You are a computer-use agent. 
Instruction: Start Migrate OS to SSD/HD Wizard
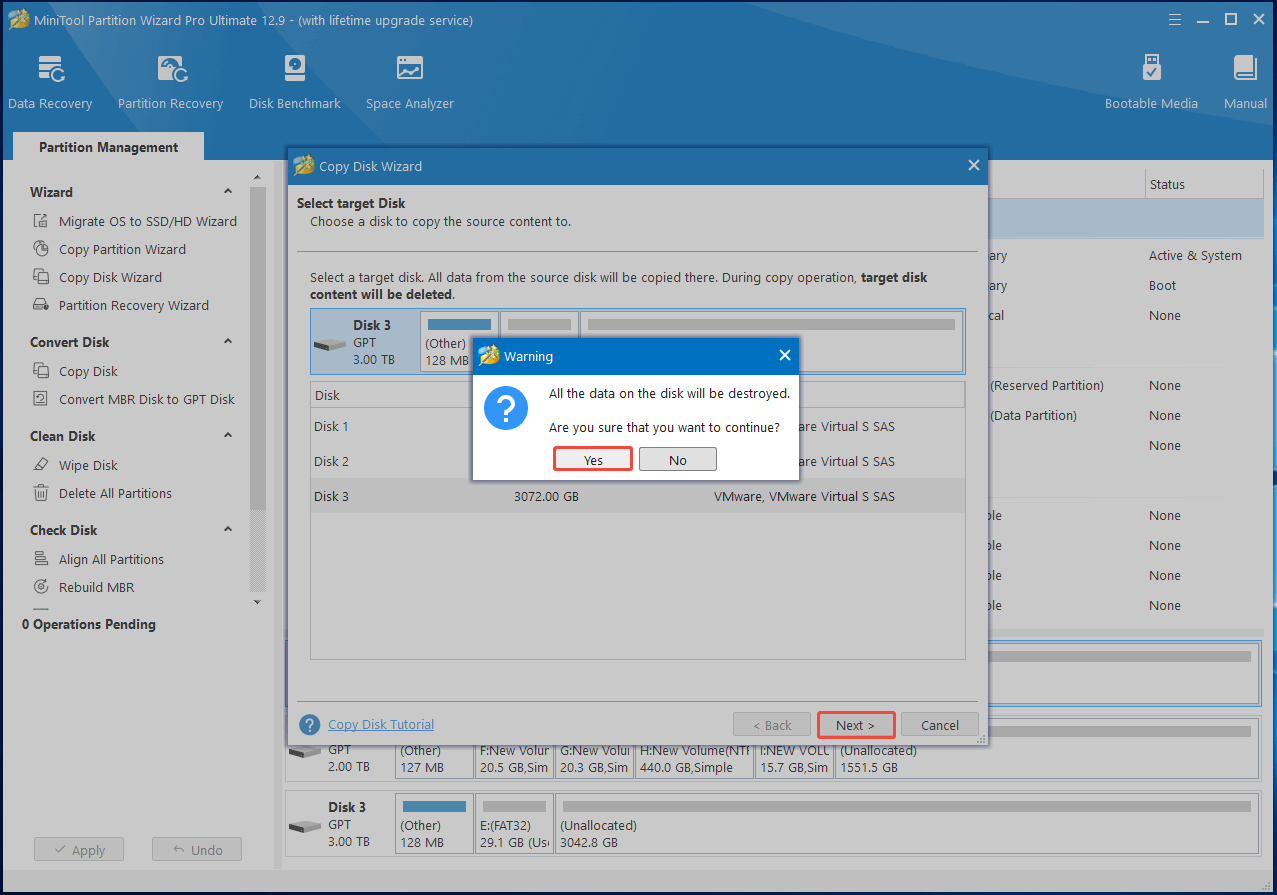tap(147, 221)
